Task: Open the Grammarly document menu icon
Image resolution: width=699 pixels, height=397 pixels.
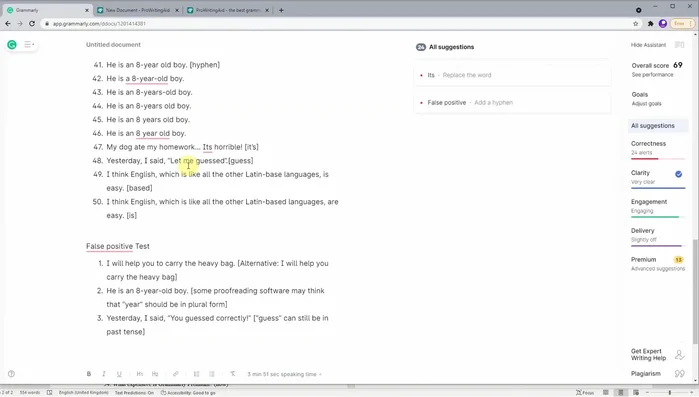Action: pyautogui.click(x=29, y=44)
